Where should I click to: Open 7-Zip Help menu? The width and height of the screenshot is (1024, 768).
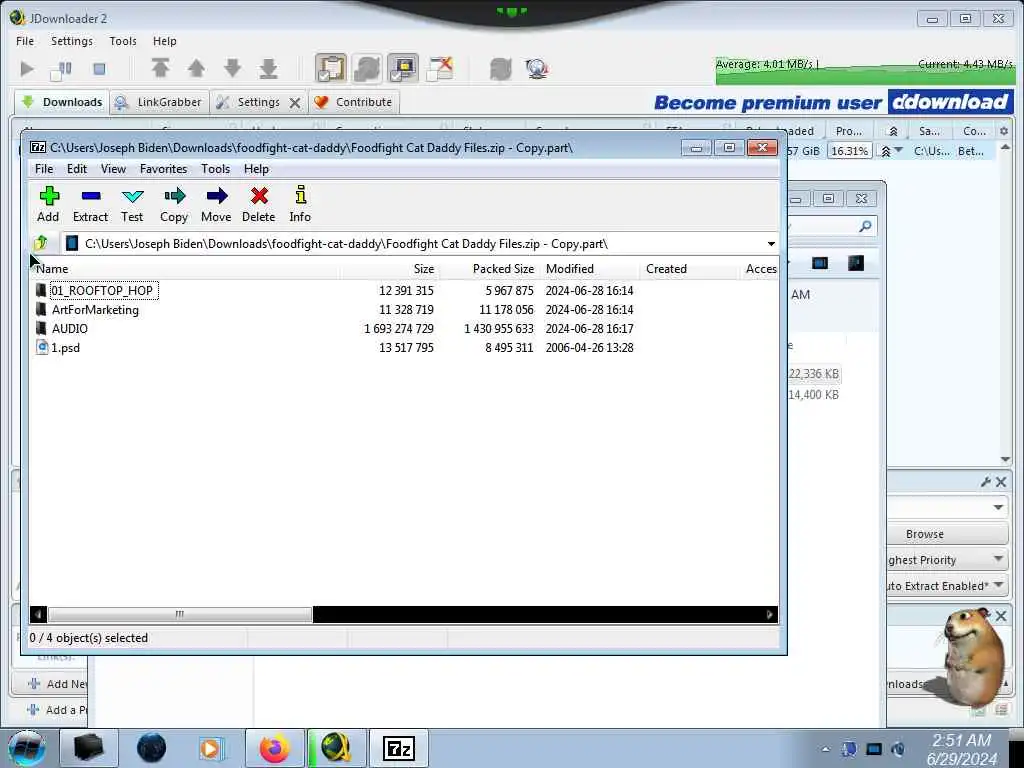(257, 168)
